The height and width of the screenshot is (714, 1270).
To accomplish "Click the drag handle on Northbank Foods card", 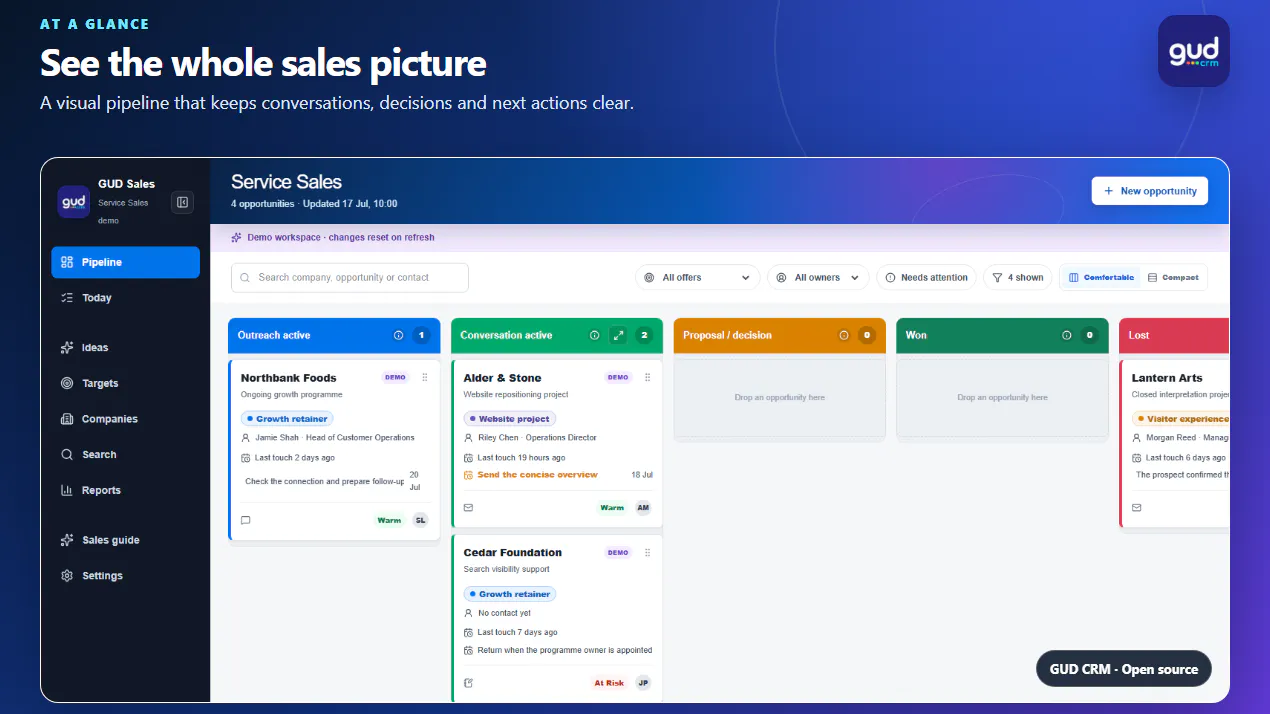I will coord(425,377).
